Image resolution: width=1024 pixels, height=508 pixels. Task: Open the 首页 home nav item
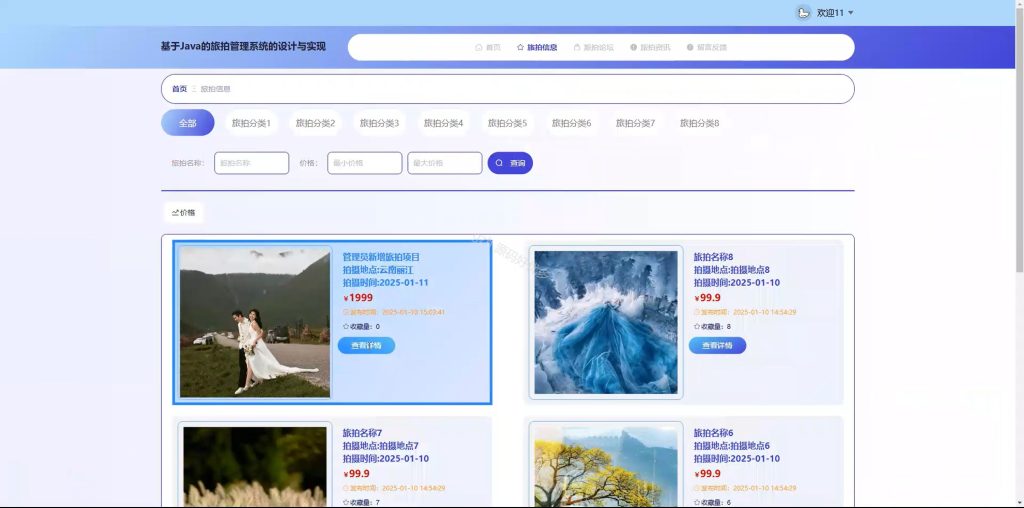488,48
